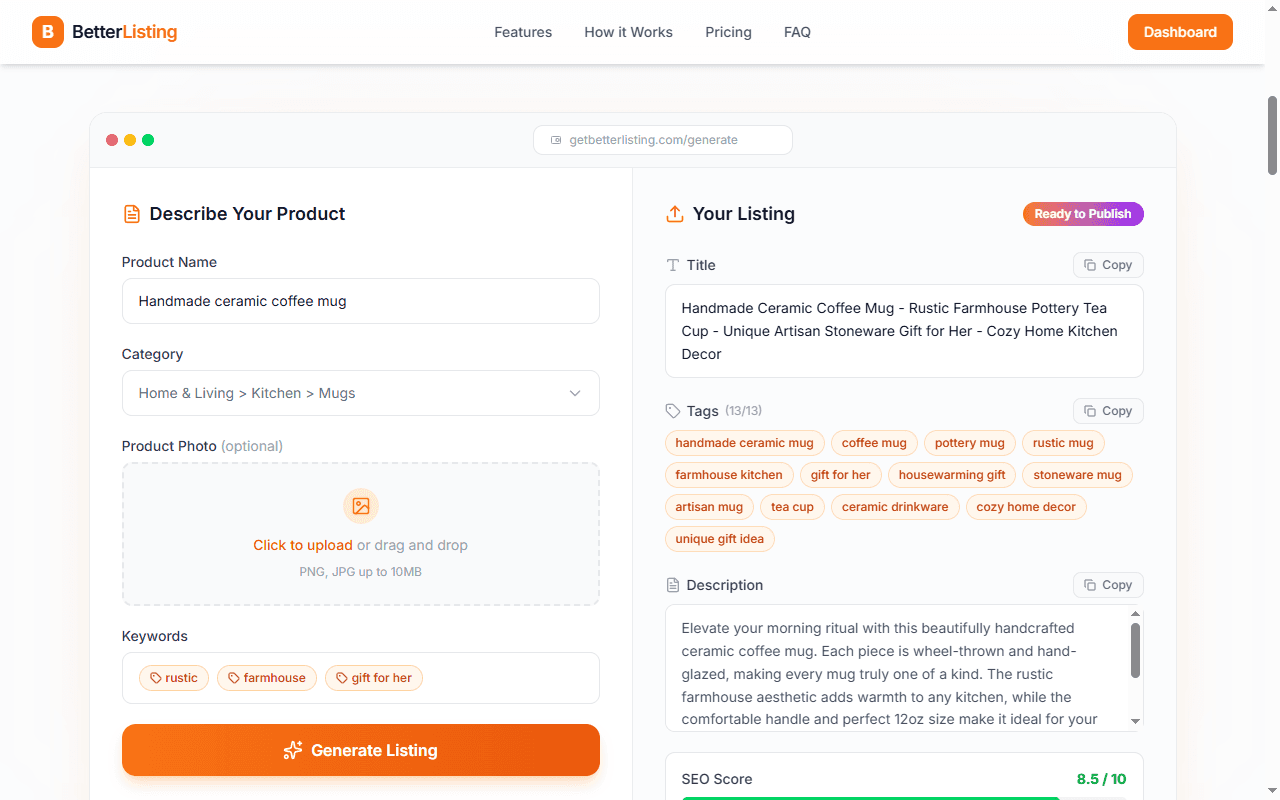Click the BetterListing logo icon
The height and width of the screenshot is (800, 1280).
click(47, 31)
